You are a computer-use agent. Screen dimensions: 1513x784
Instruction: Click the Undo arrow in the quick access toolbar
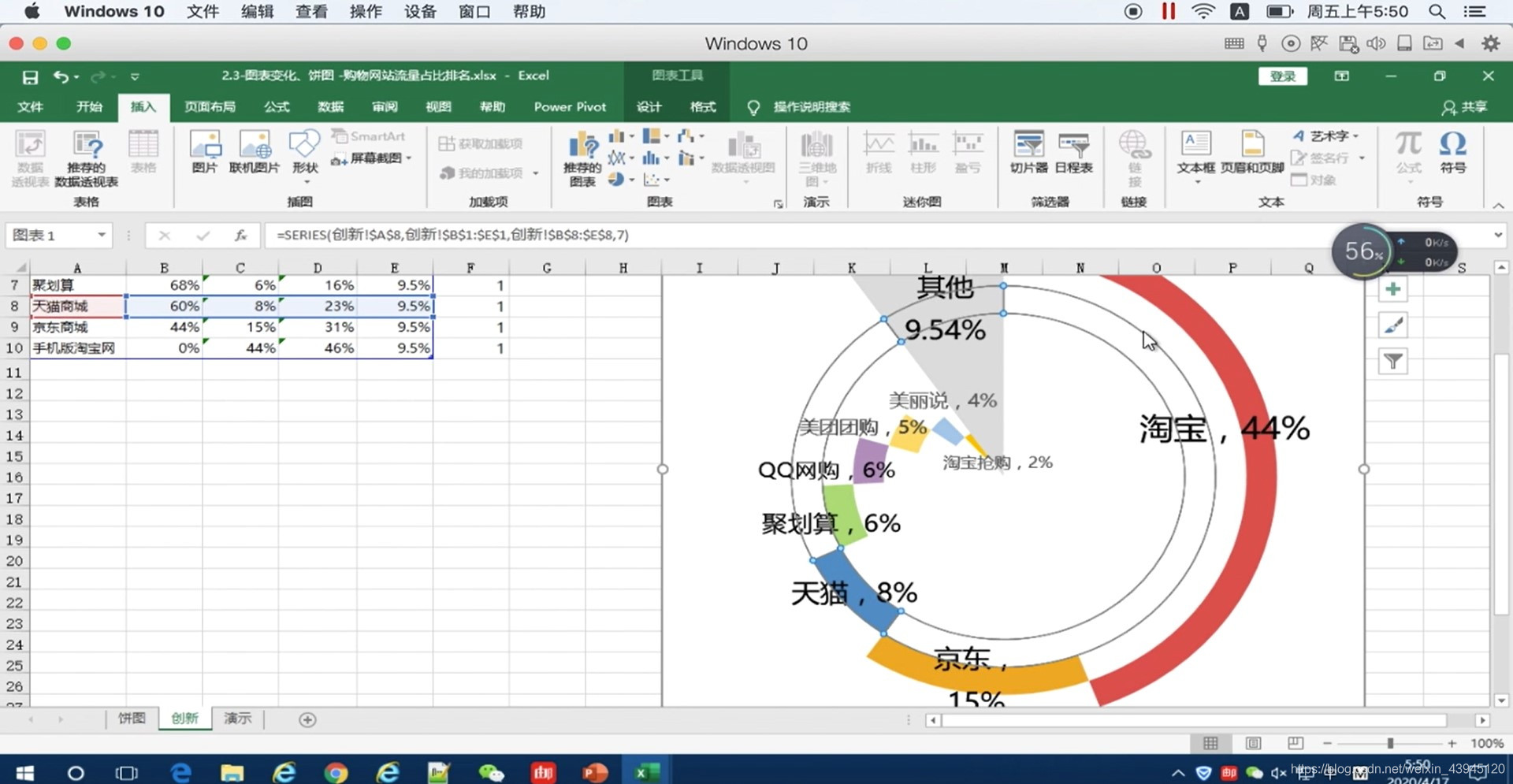tap(61, 76)
